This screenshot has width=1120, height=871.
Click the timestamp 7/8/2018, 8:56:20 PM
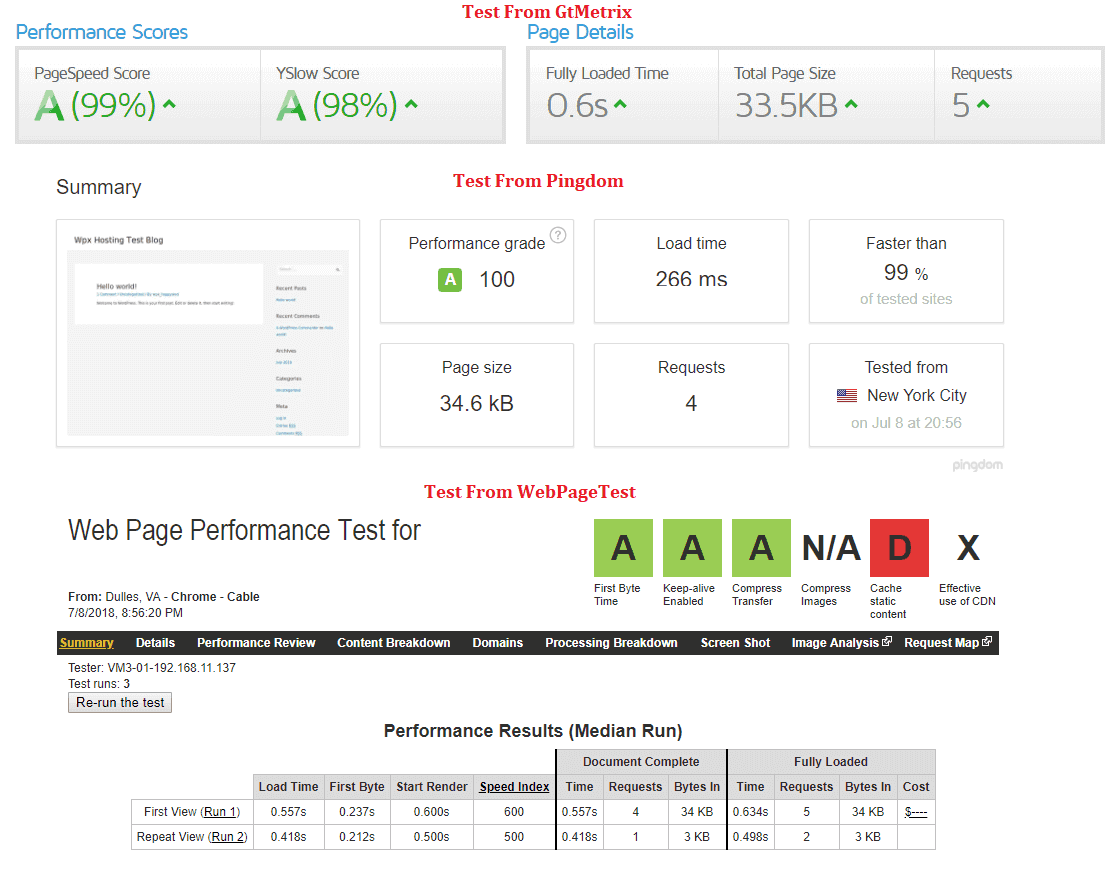click(x=125, y=613)
